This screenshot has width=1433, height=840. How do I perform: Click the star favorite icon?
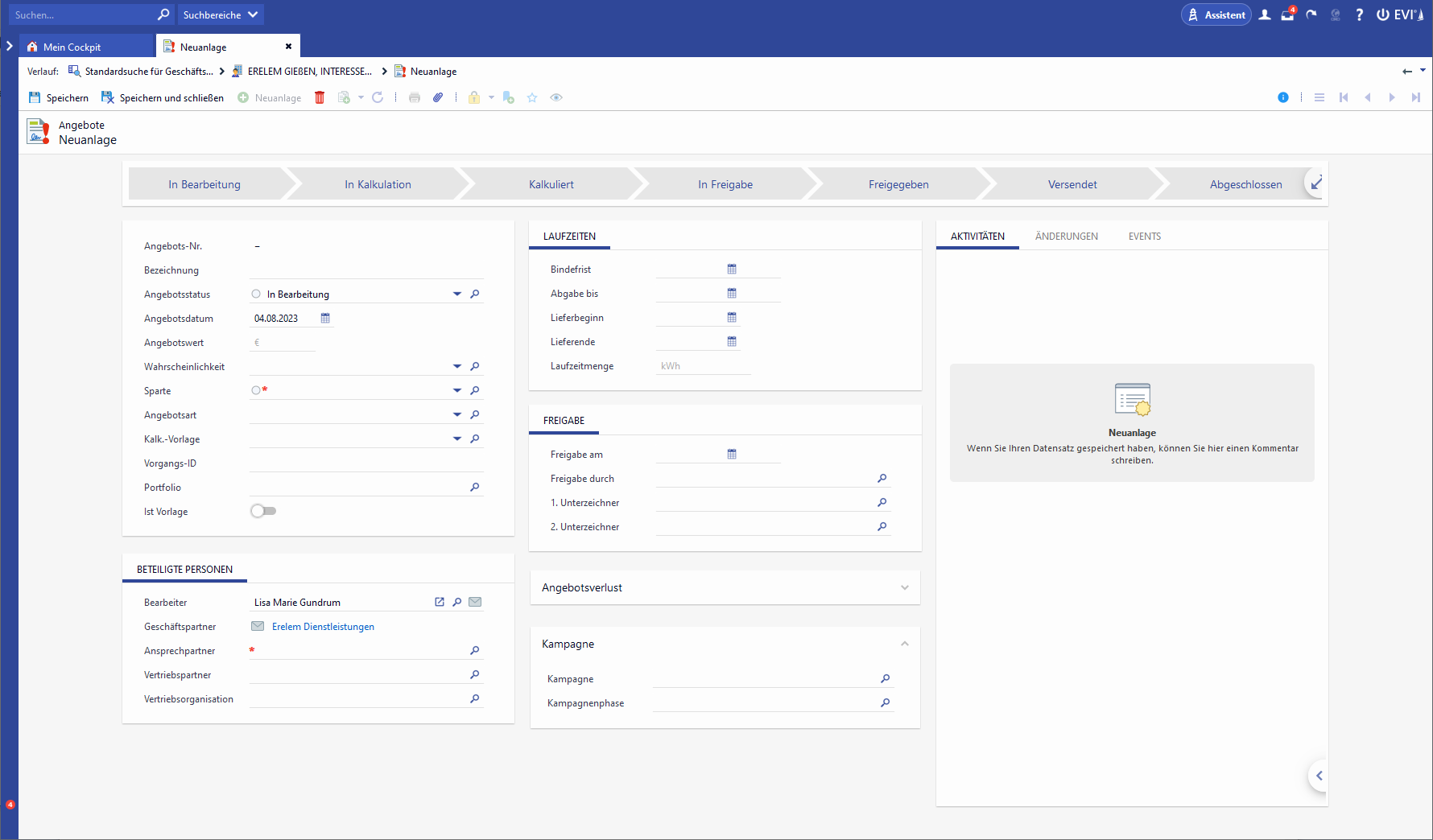[532, 97]
